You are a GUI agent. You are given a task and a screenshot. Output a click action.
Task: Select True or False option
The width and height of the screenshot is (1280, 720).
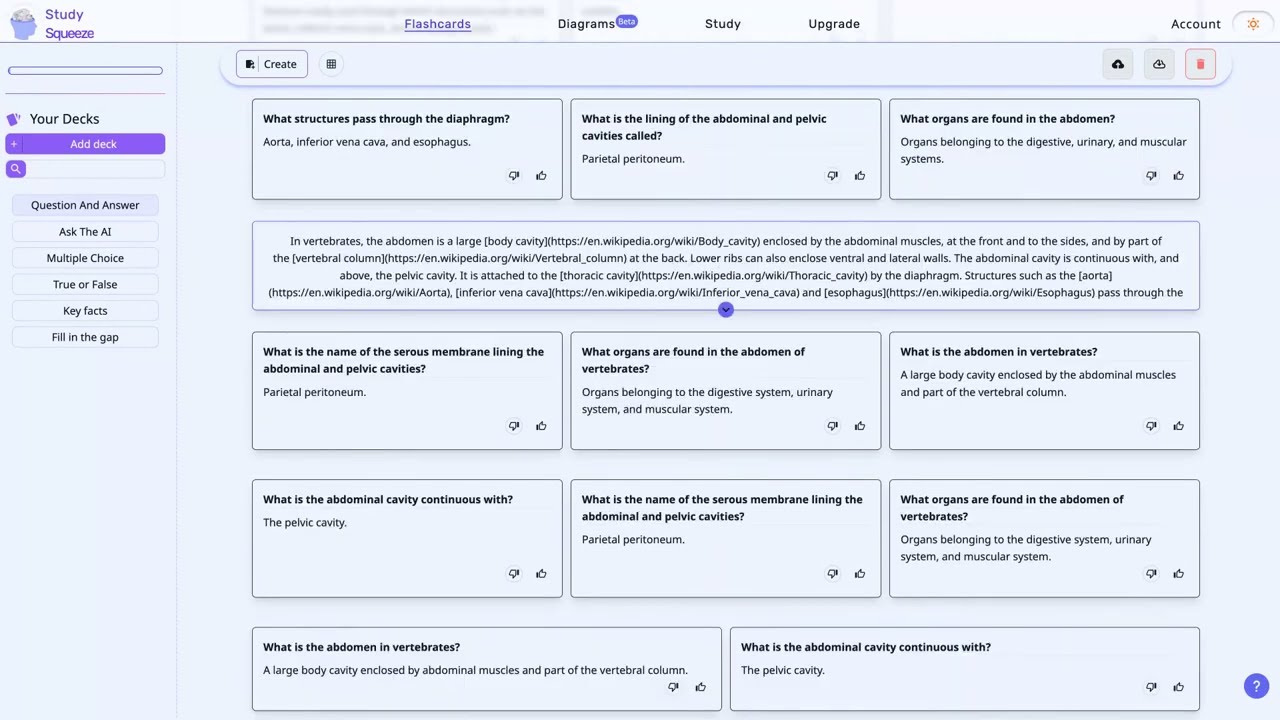85,284
